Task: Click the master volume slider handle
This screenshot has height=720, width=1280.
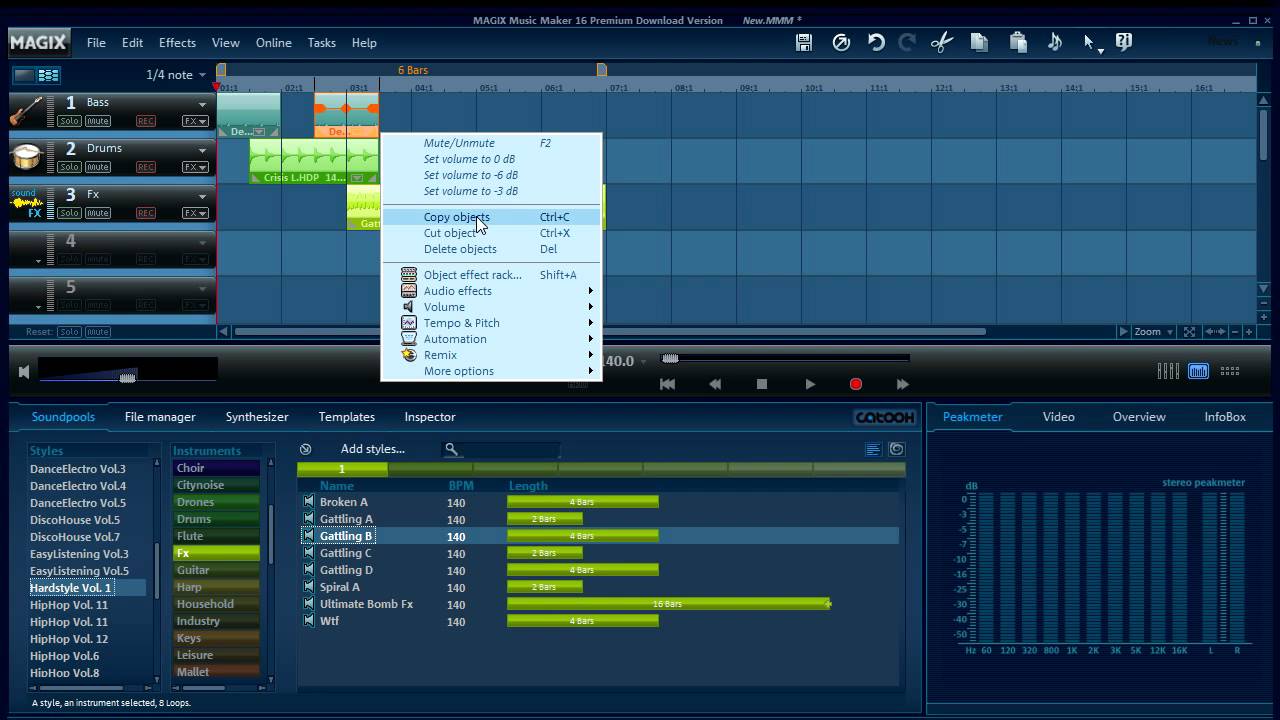Action: [127, 377]
